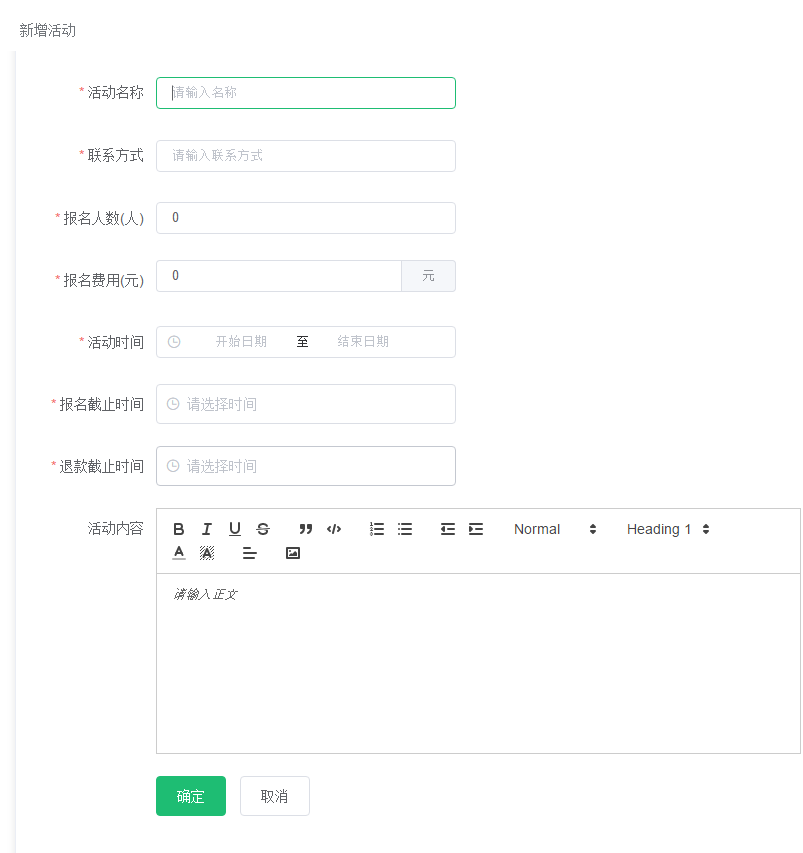Increase indent in the editor

pos(475,529)
